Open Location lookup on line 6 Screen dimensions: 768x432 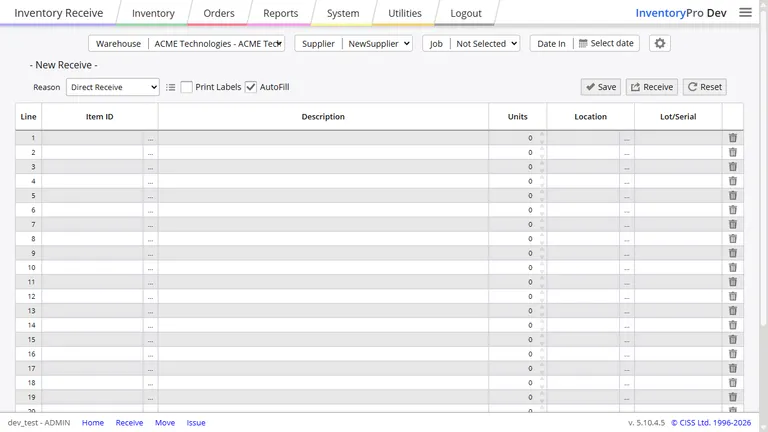(x=626, y=211)
